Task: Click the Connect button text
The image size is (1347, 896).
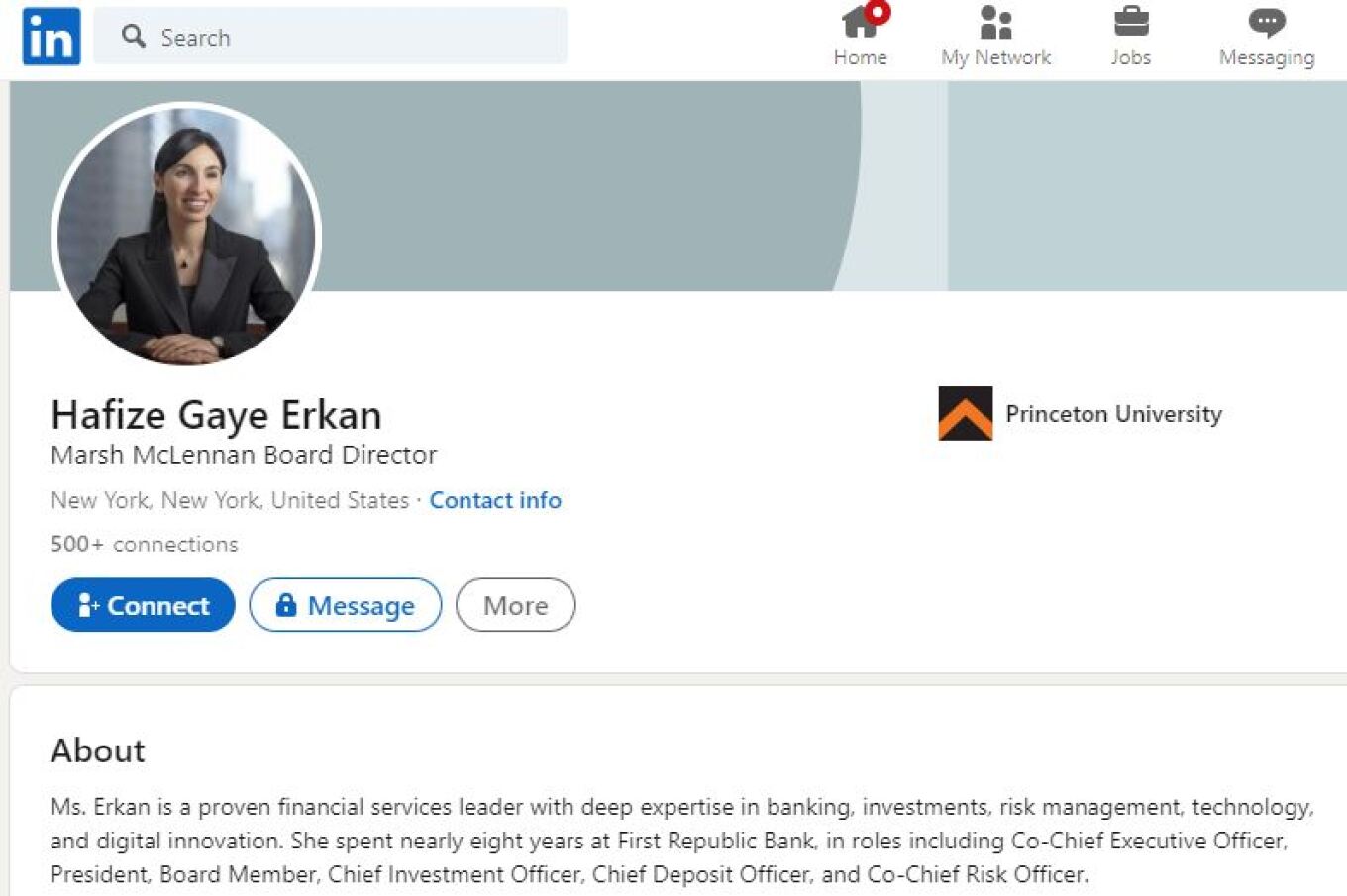Action: pos(158,605)
